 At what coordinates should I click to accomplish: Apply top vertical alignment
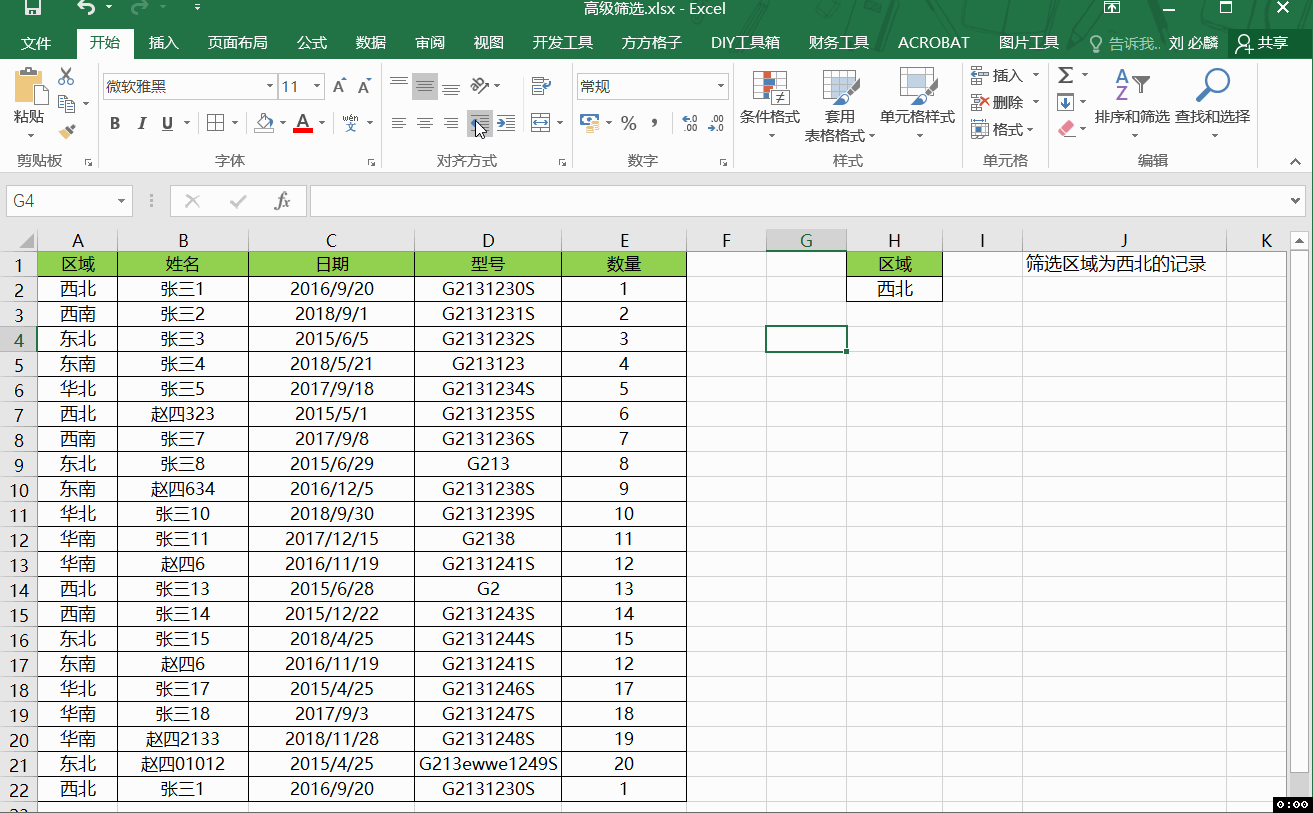coord(399,87)
